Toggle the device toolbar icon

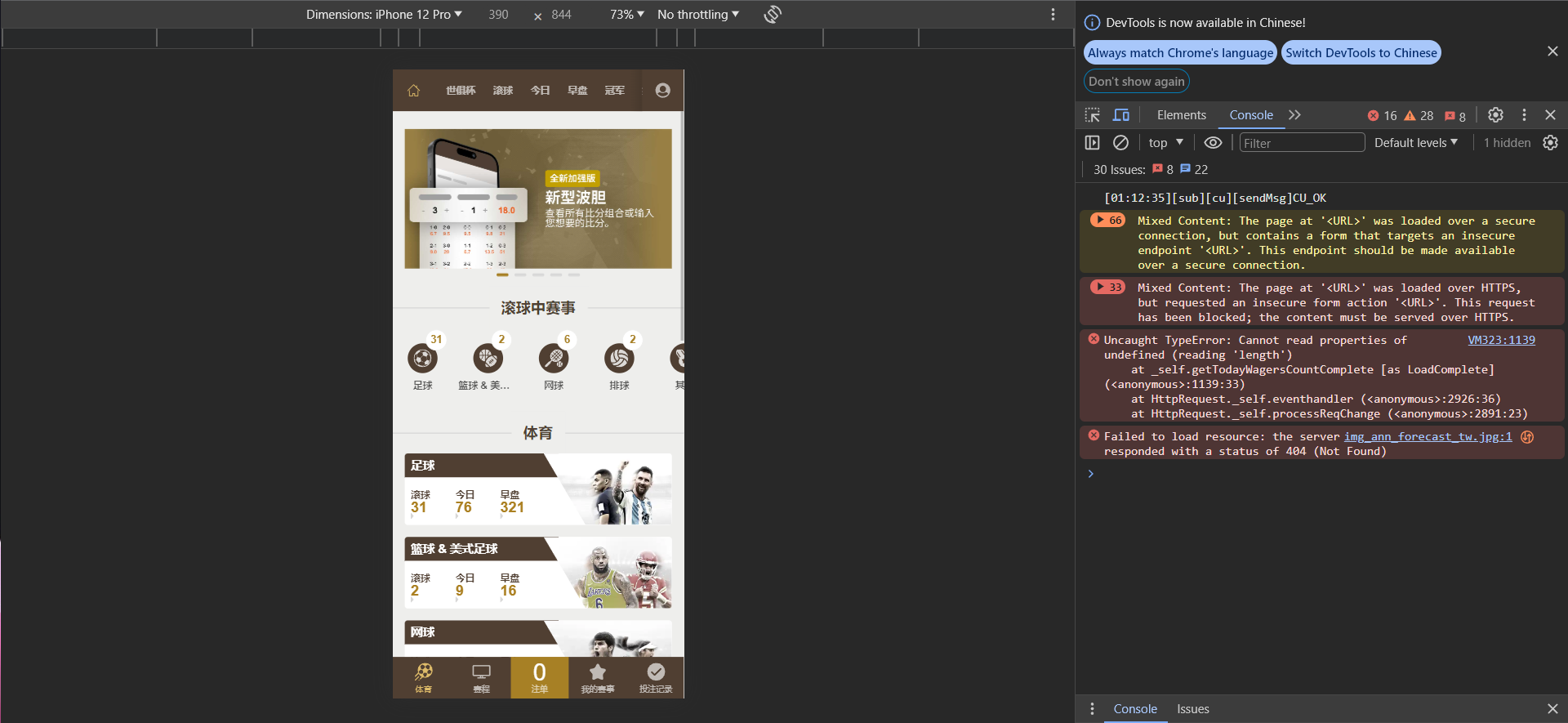tap(1121, 115)
